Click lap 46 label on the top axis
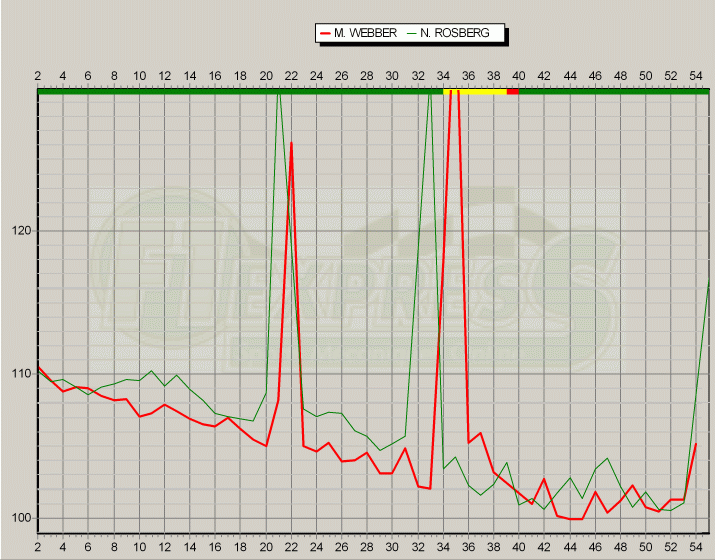Viewport: 715px width, 560px height. point(595,75)
